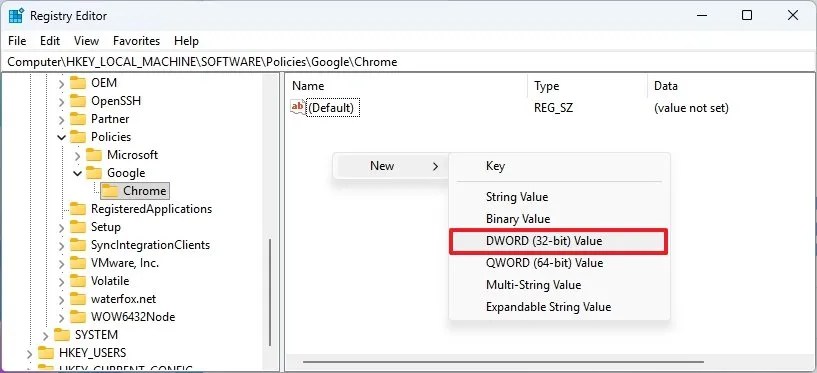Choose DWORD (32-bit) Value
817x373 pixels.
(559, 241)
